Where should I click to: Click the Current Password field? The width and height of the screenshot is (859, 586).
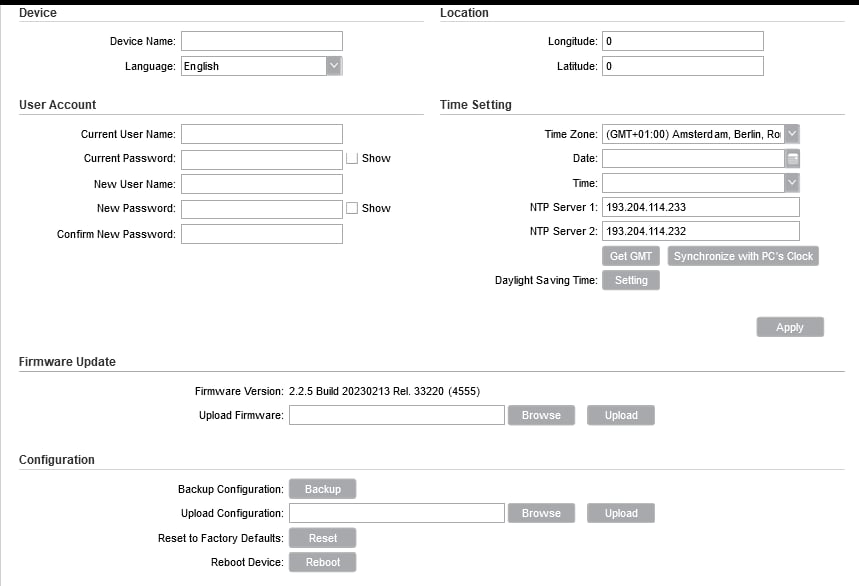262,160
